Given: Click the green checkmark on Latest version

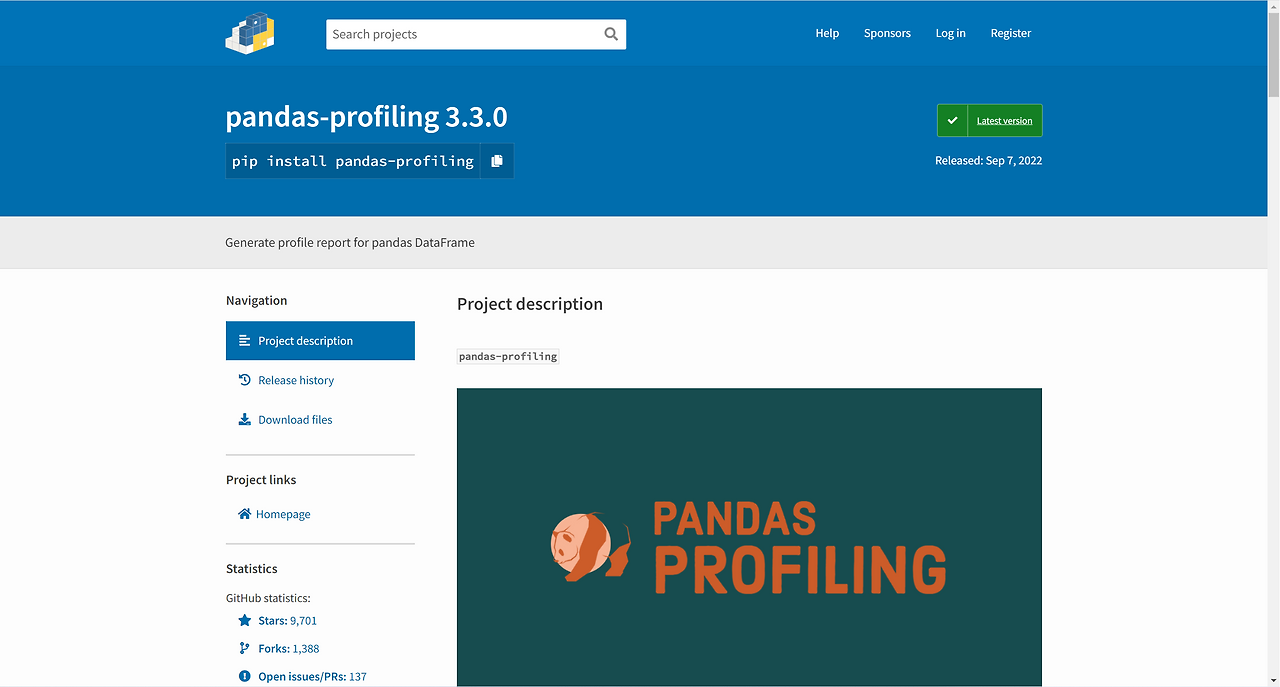Looking at the screenshot, I should (953, 121).
